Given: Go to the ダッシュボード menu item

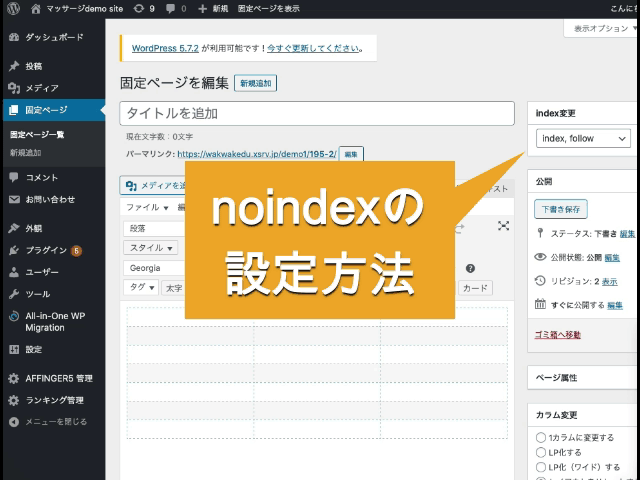Looking at the screenshot, I should pyautogui.click(x=54, y=37).
